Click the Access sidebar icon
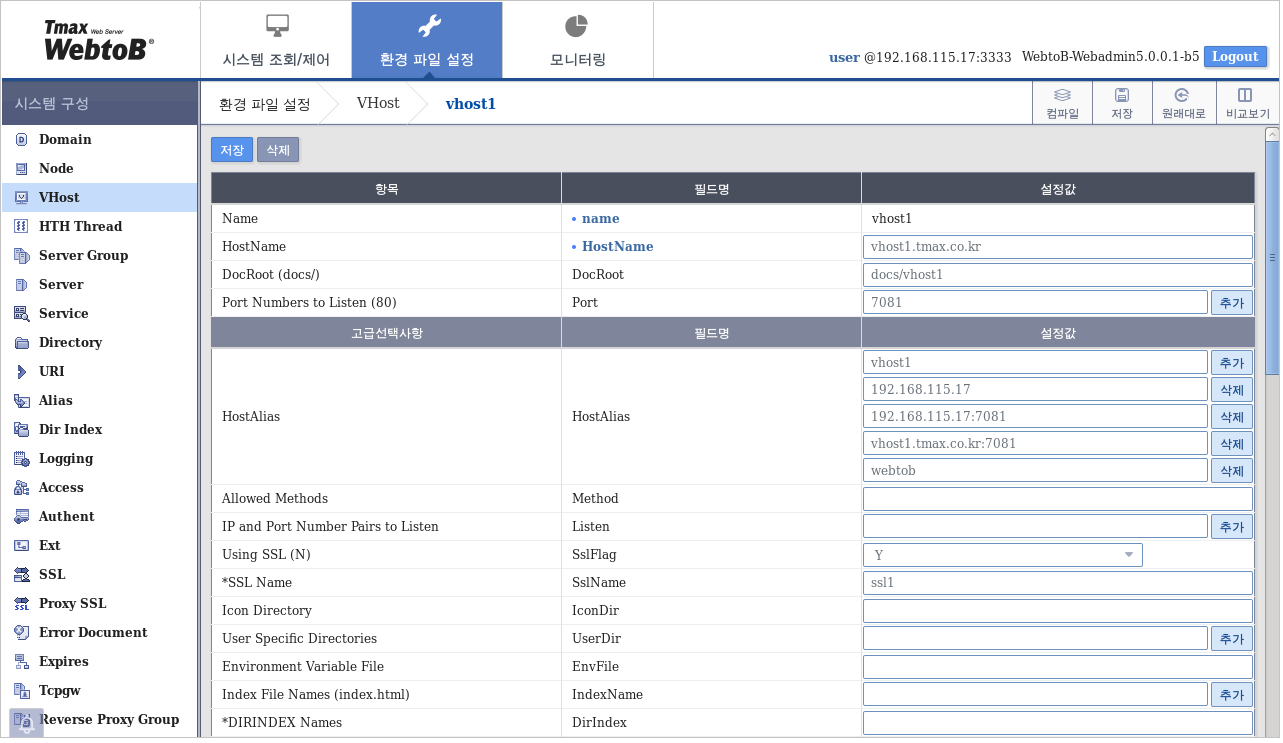The width and height of the screenshot is (1283, 743). 21,488
